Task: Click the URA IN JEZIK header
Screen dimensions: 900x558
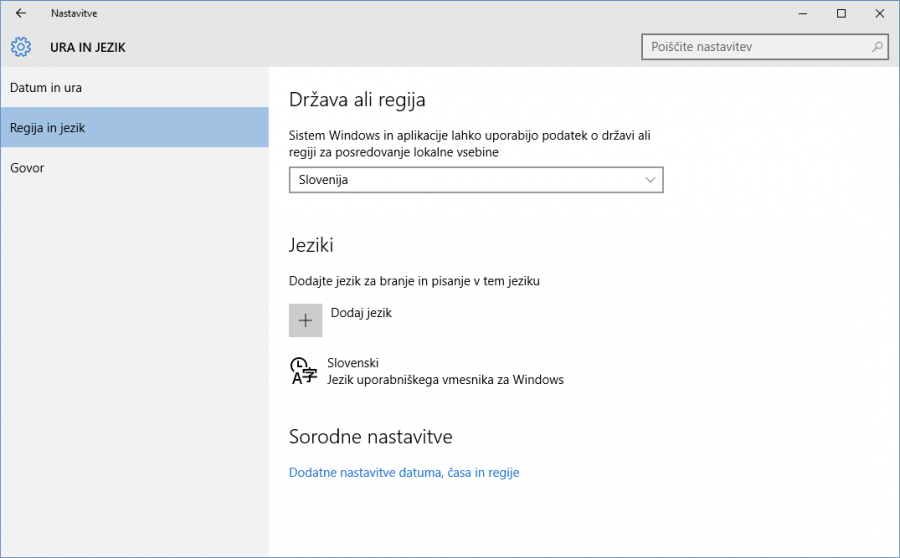Action: [x=88, y=47]
